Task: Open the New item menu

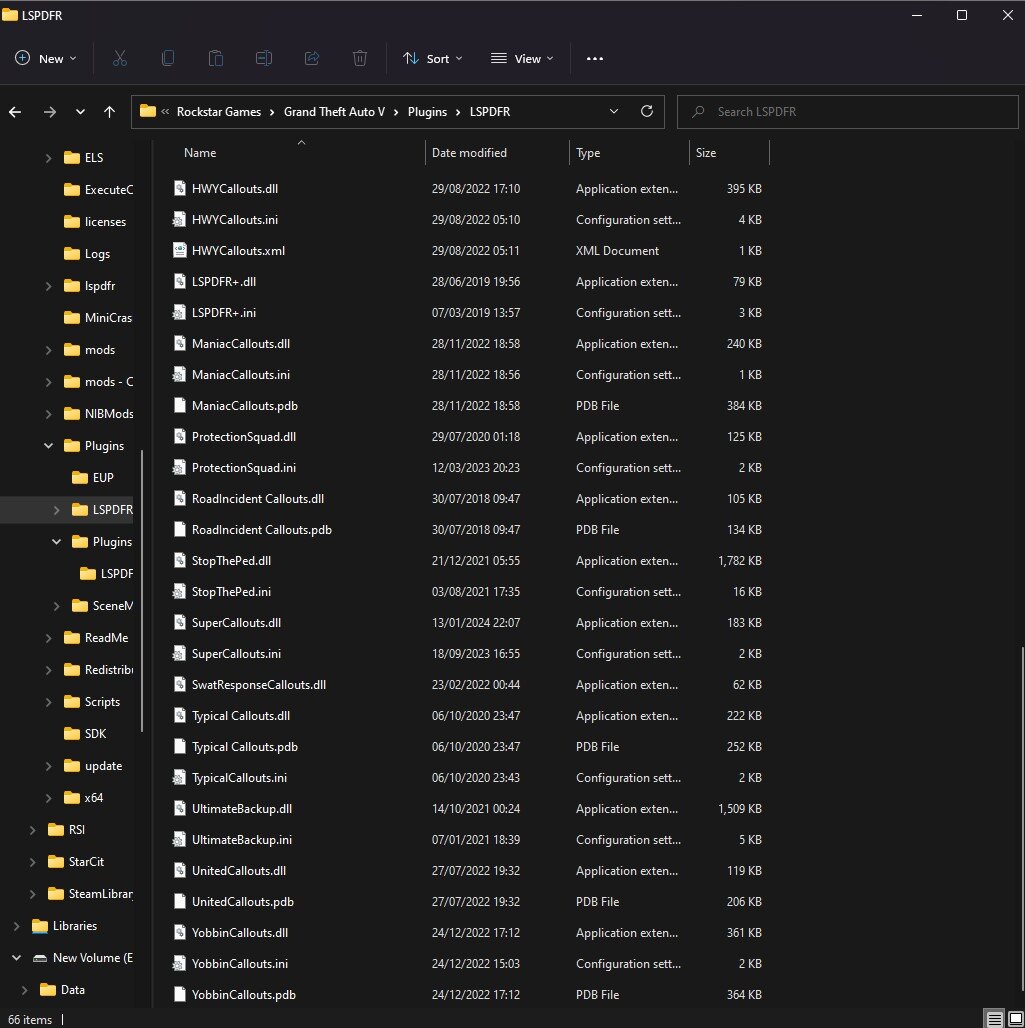Action: point(46,59)
